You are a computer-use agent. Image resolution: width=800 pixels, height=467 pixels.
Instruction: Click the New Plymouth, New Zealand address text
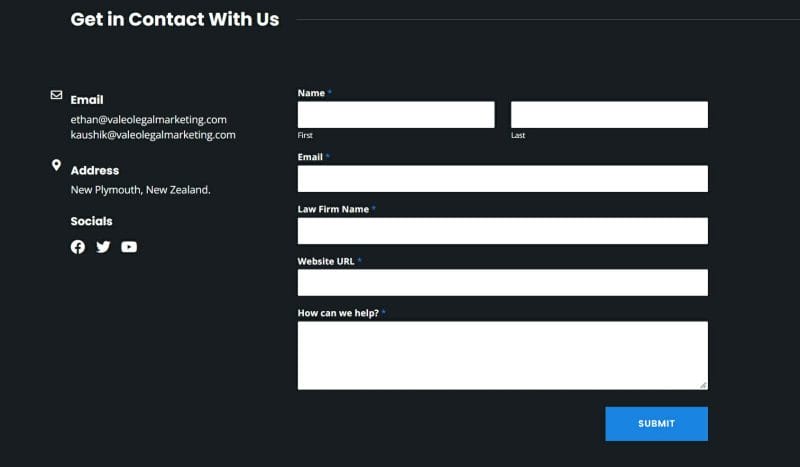tap(140, 190)
